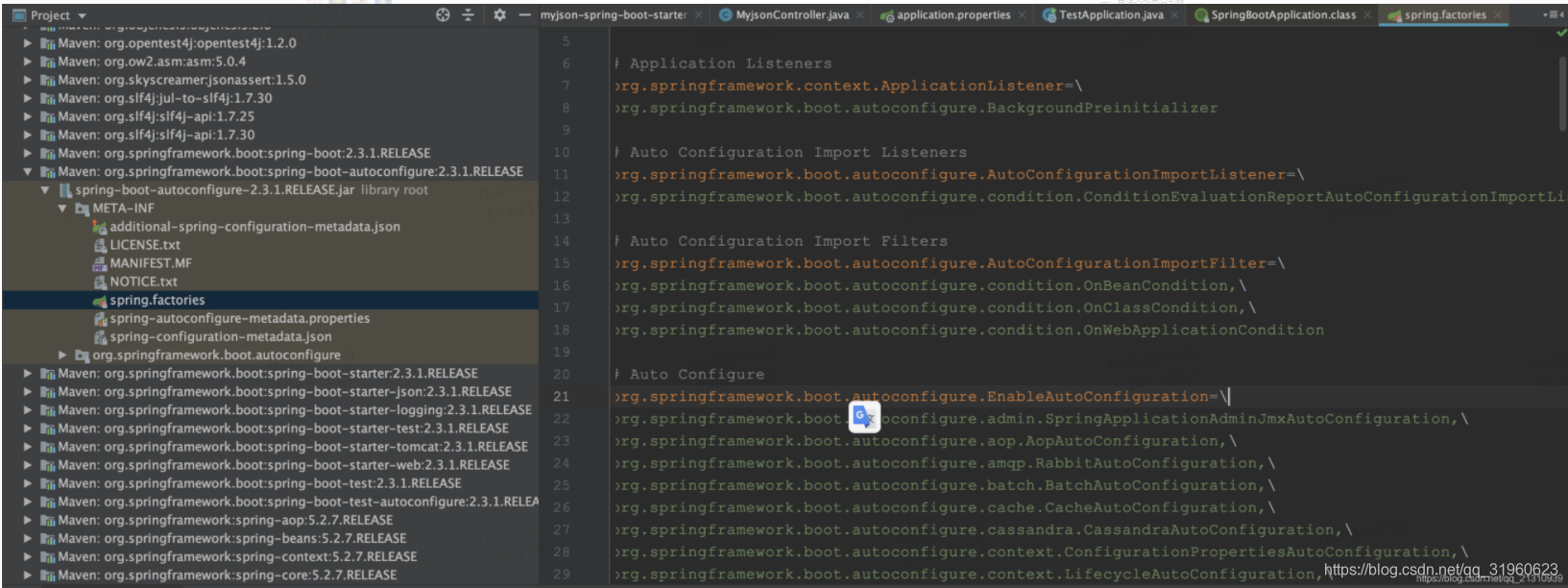Select Maven: spring-boot-test-autoconfigure row

click(x=270, y=502)
